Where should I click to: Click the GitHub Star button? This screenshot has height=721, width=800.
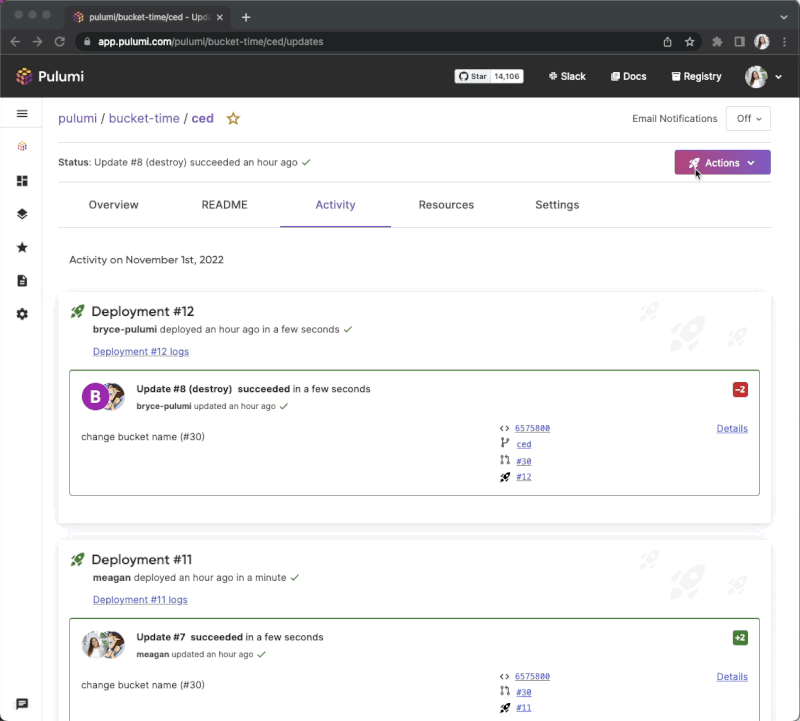coord(472,77)
